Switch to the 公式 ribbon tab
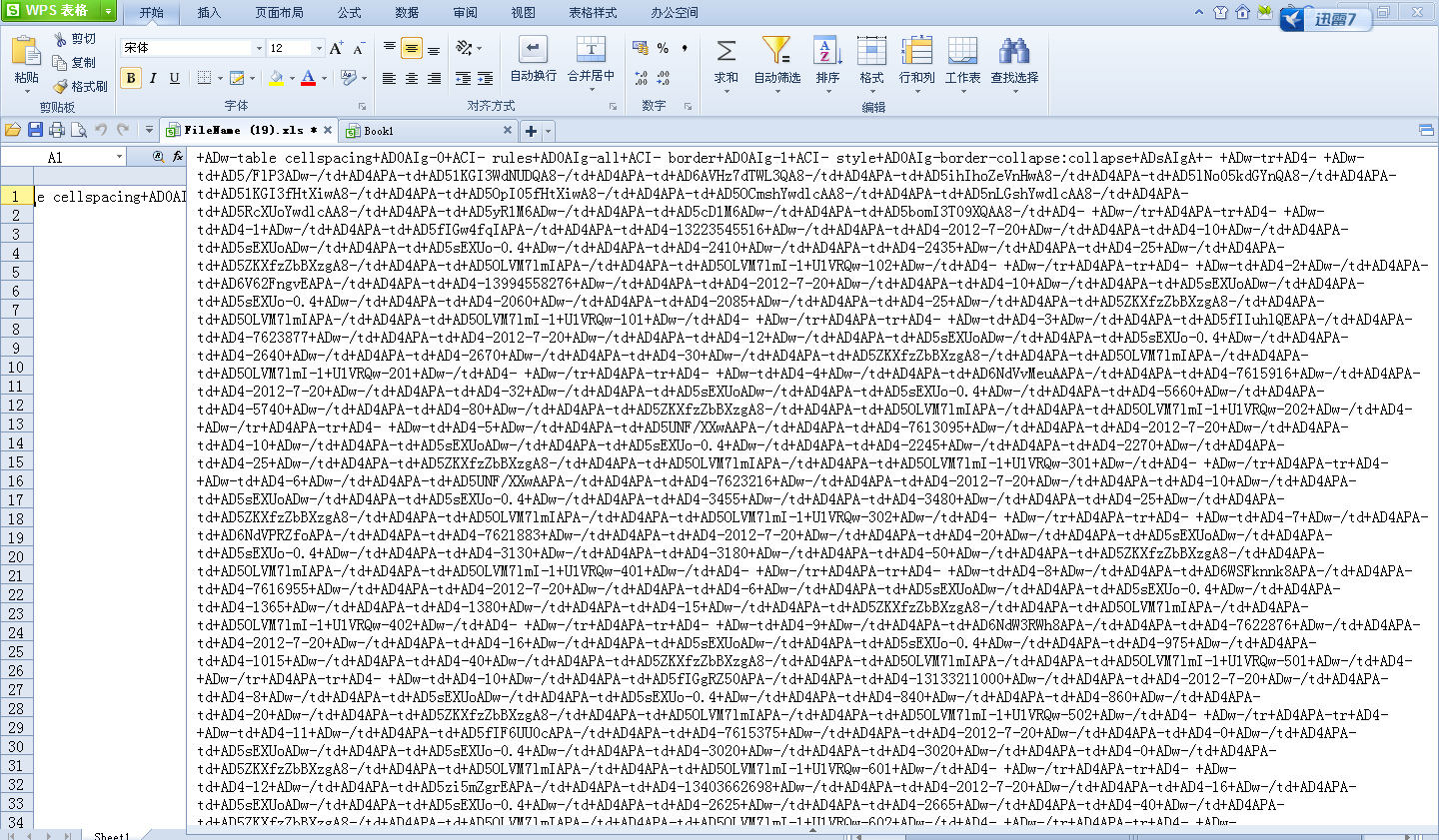The height and width of the screenshot is (840, 1439). [x=349, y=13]
